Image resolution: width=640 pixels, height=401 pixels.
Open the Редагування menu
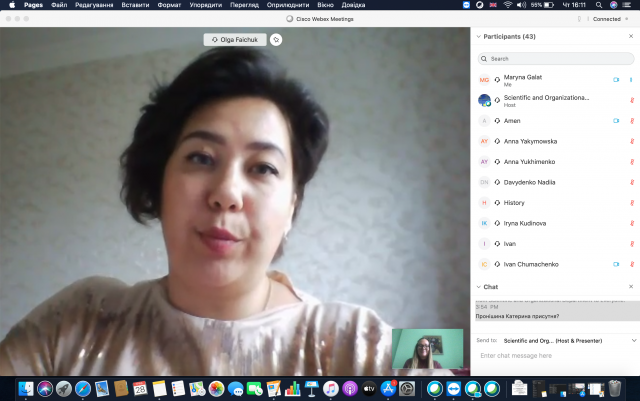click(94, 5)
